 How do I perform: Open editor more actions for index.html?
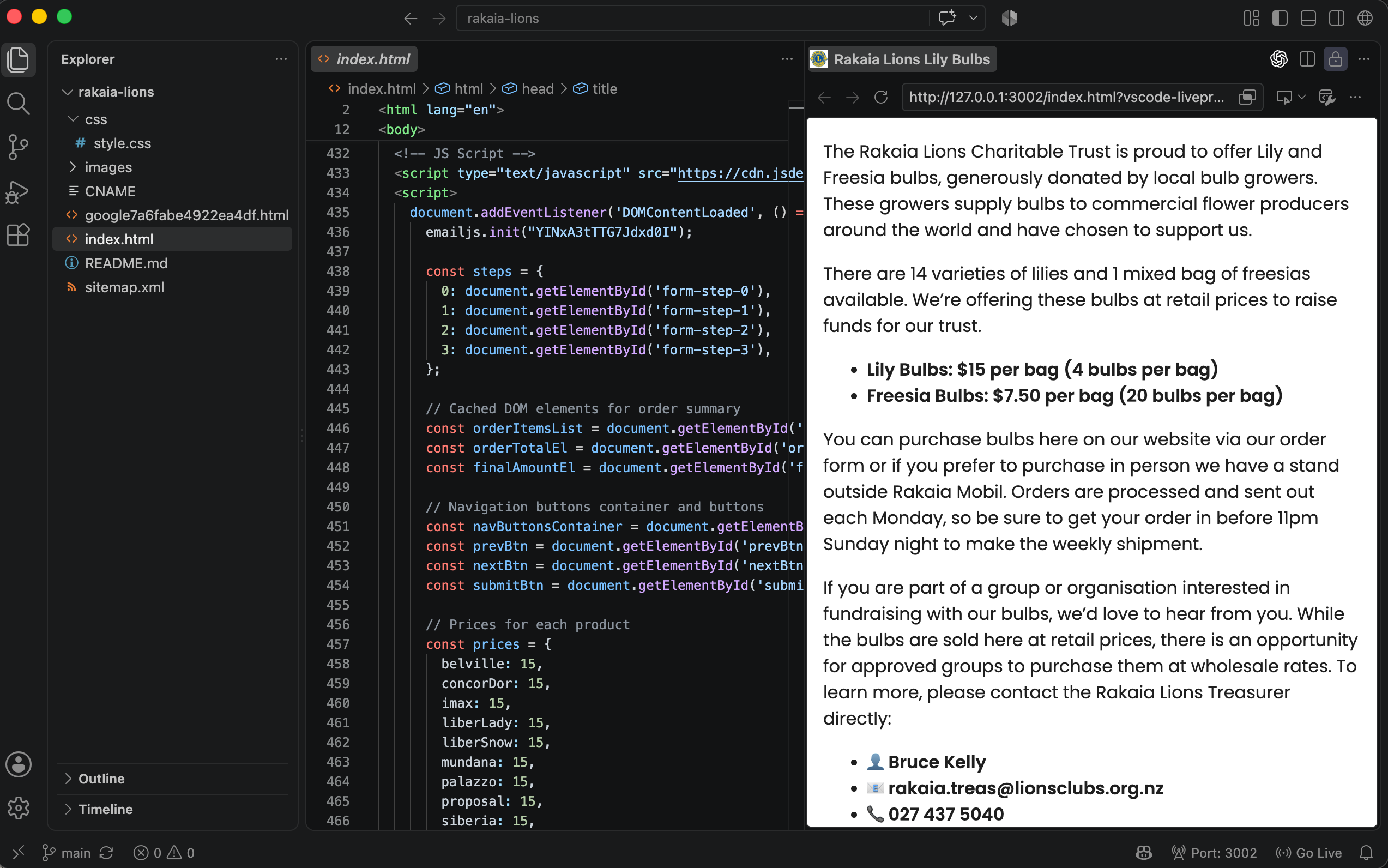pos(787,59)
